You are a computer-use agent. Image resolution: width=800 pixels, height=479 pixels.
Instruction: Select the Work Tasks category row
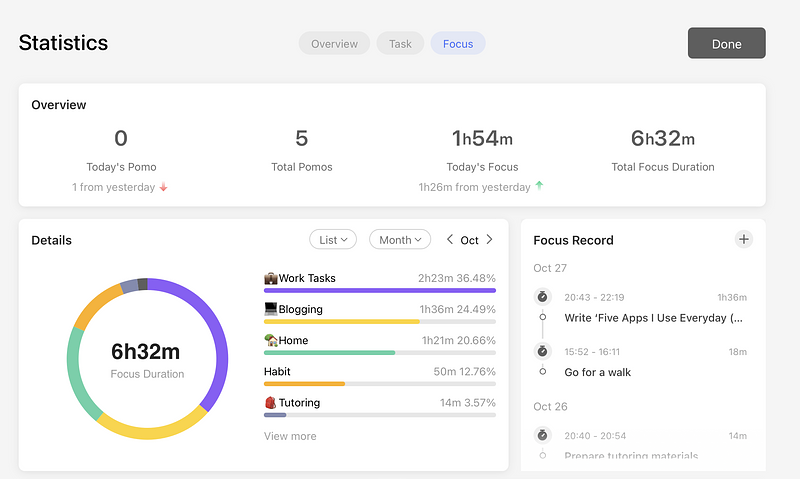click(380, 282)
